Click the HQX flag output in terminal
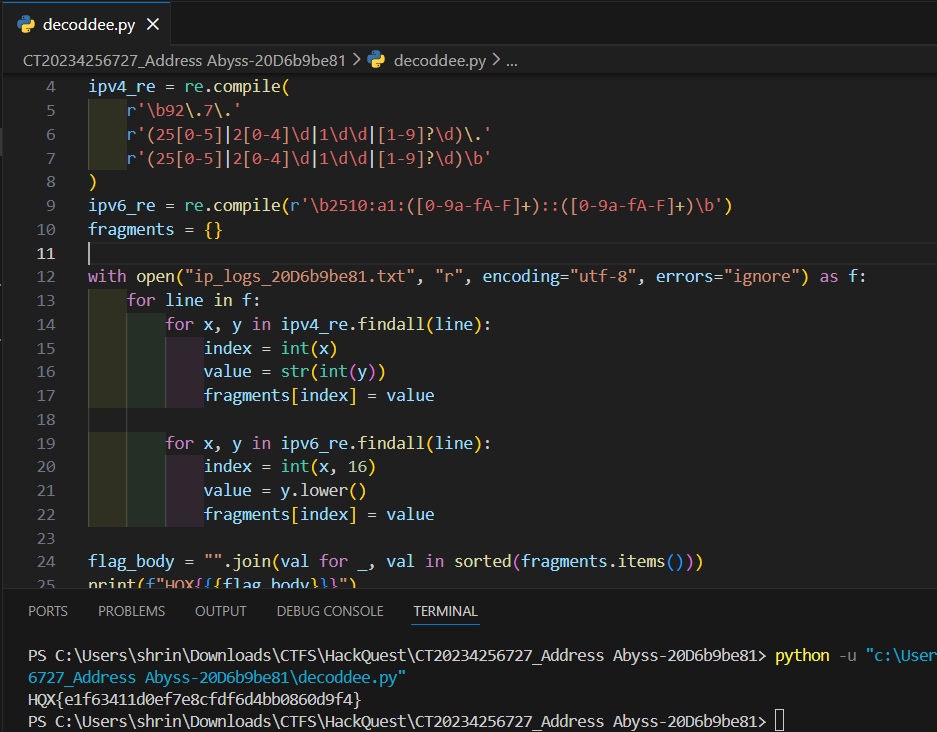937x732 pixels. point(194,699)
